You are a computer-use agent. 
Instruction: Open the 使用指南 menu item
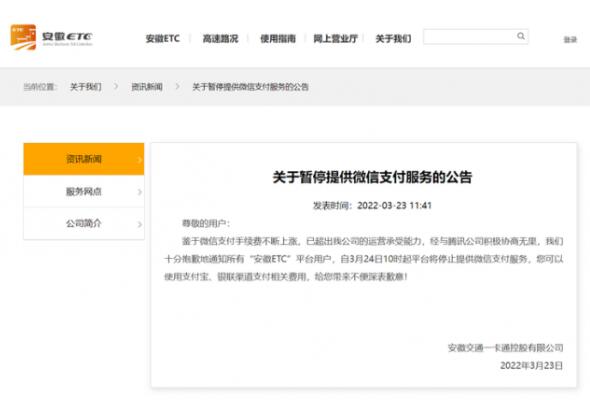[x=278, y=38]
